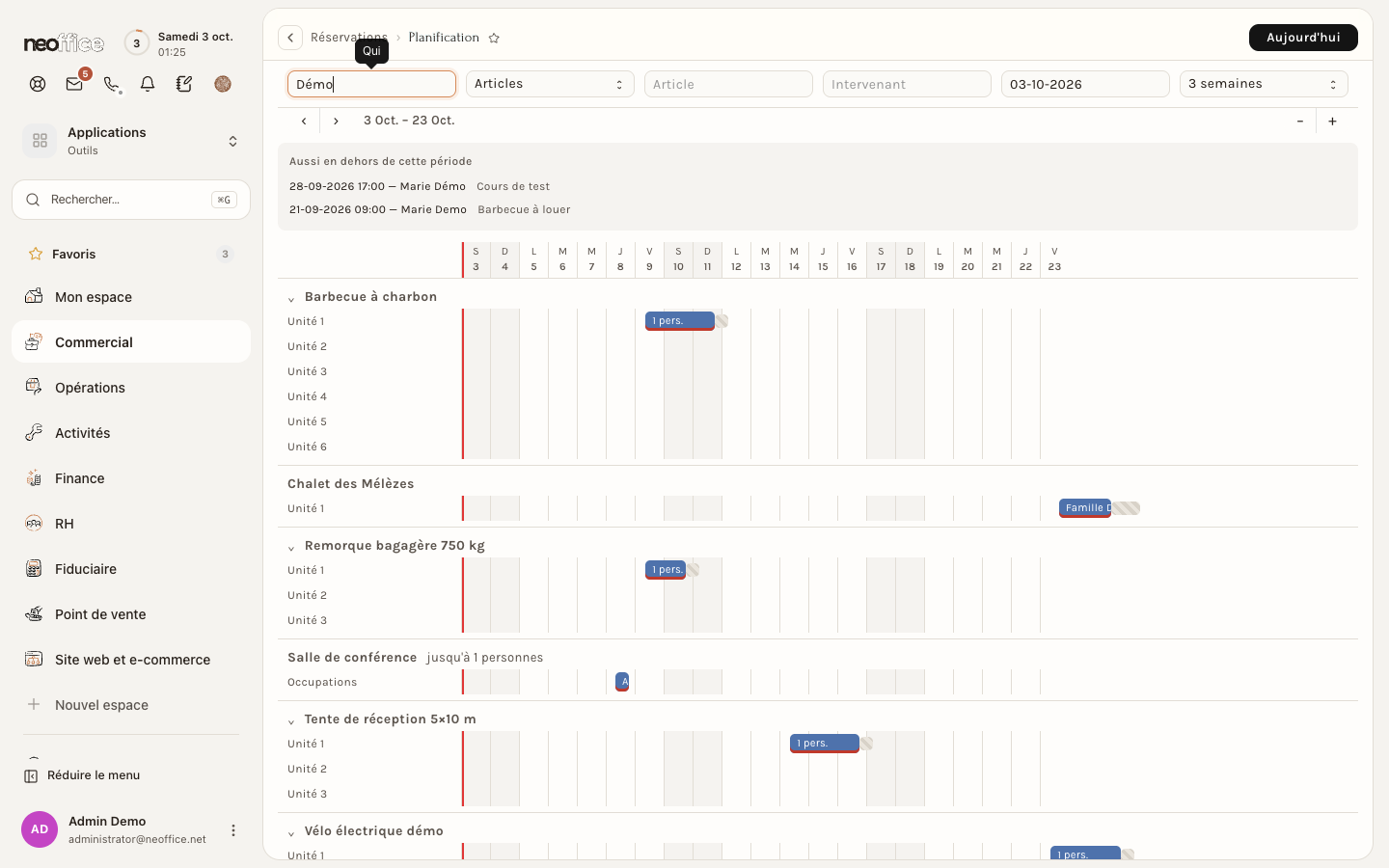Click the Article filter field
This screenshot has width=1389, height=868.
point(728,84)
